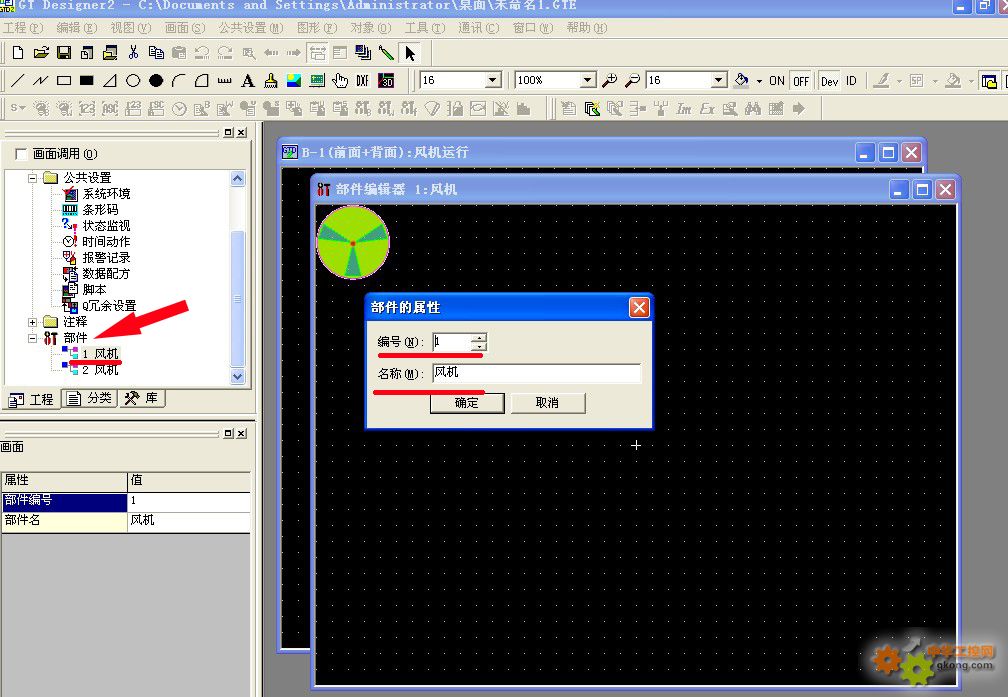The height and width of the screenshot is (697, 1008).
Task: Click the 编号 spinner arrows
Action: coord(479,342)
